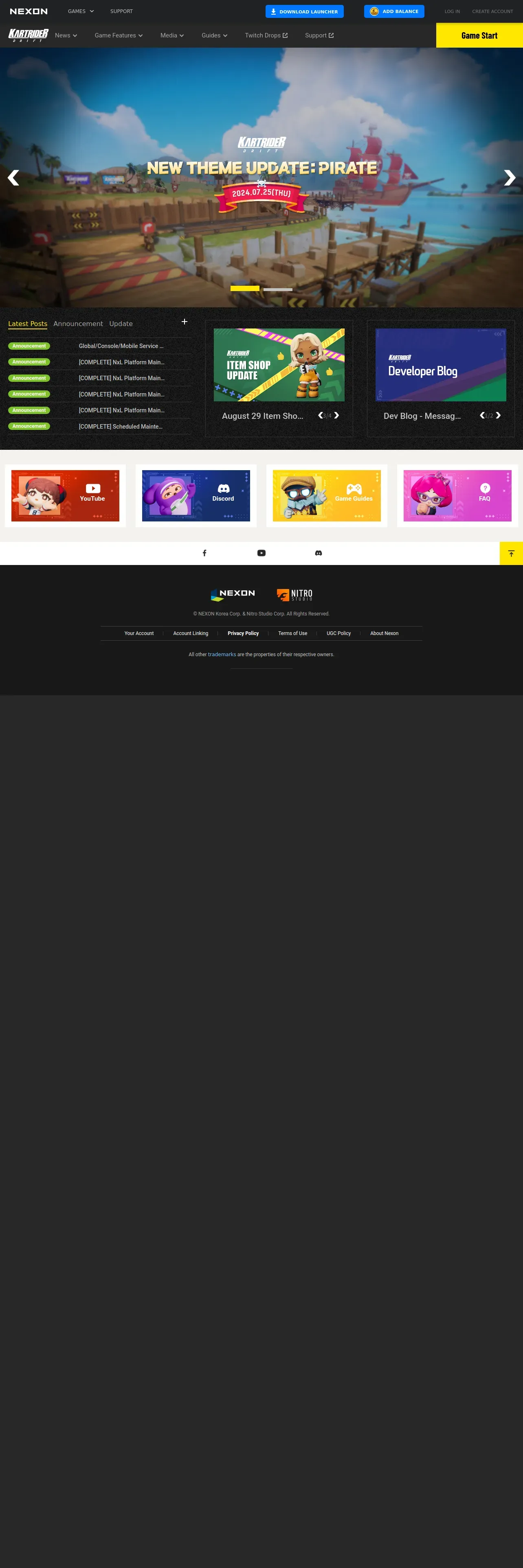Click the Nexon logo in top bar

click(x=29, y=11)
